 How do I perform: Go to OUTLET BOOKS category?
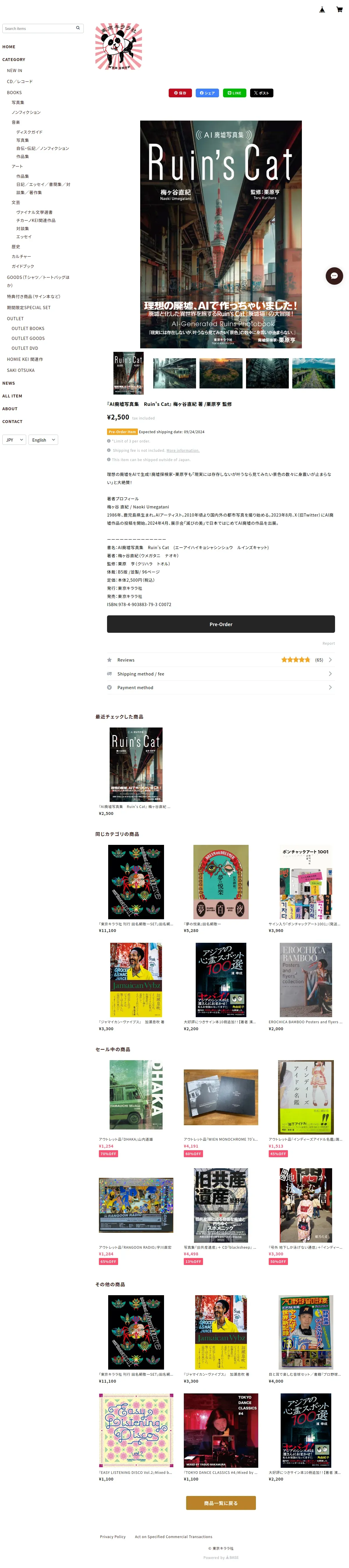click(x=28, y=328)
